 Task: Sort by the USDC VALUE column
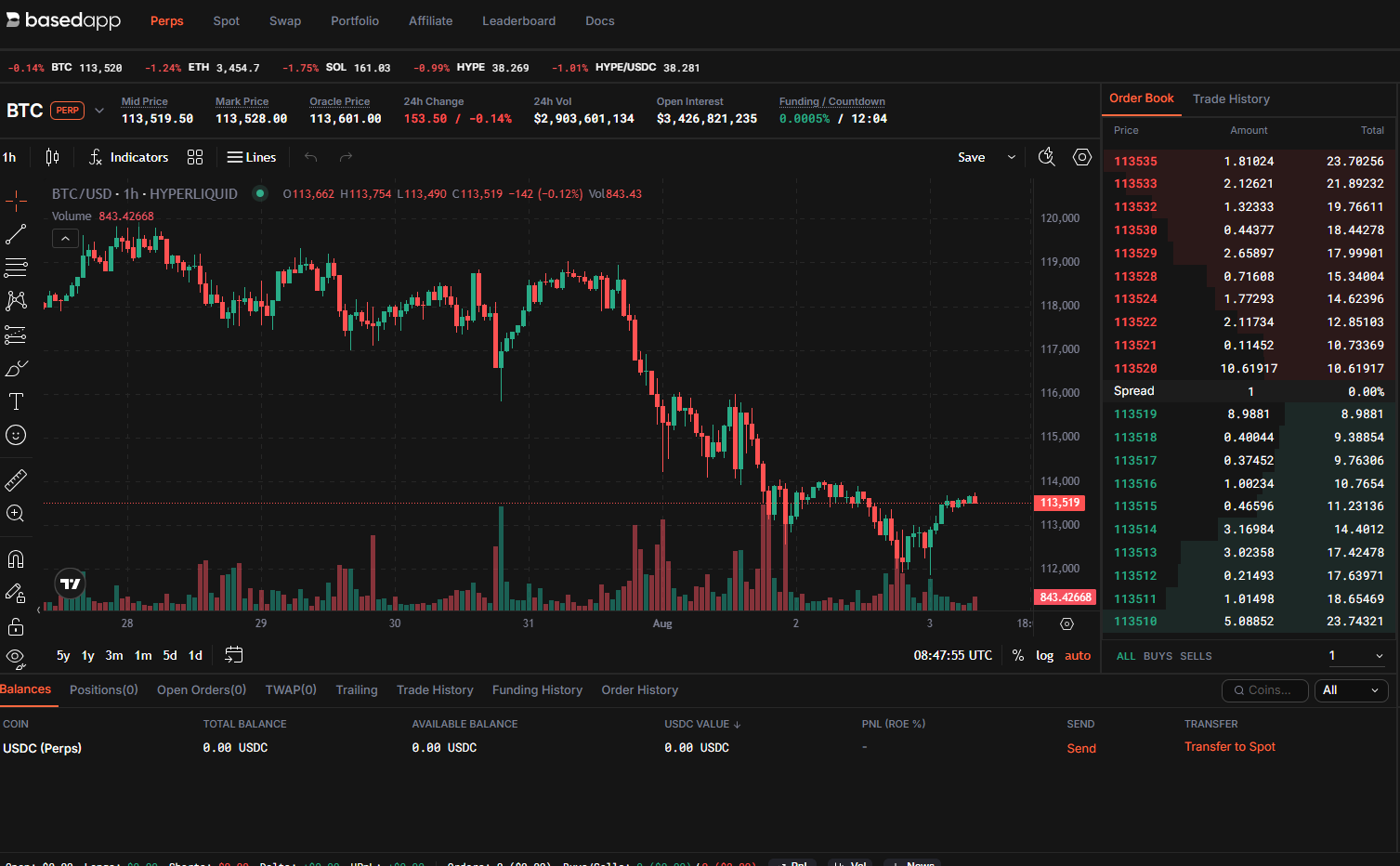[x=702, y=724]
